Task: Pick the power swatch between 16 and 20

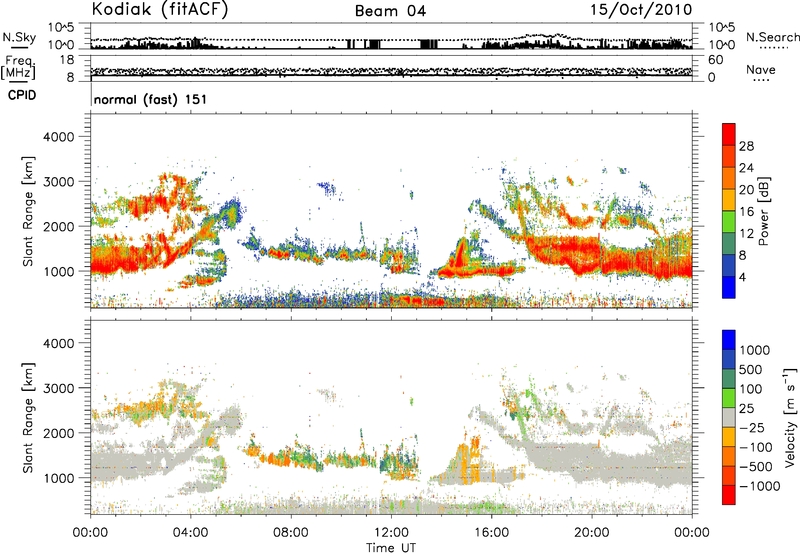Action: (729, 200)
